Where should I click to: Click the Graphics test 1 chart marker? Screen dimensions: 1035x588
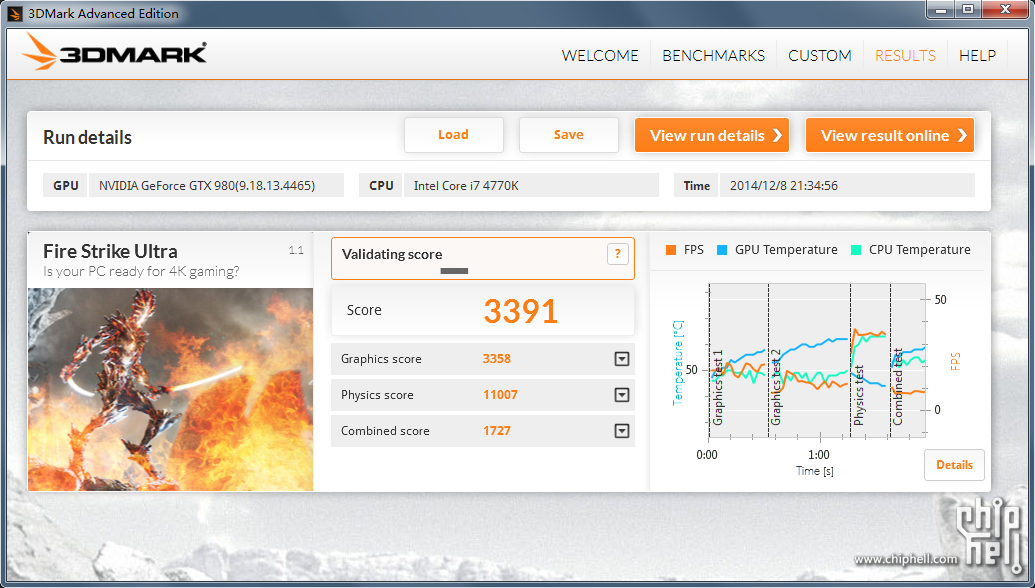718,387
